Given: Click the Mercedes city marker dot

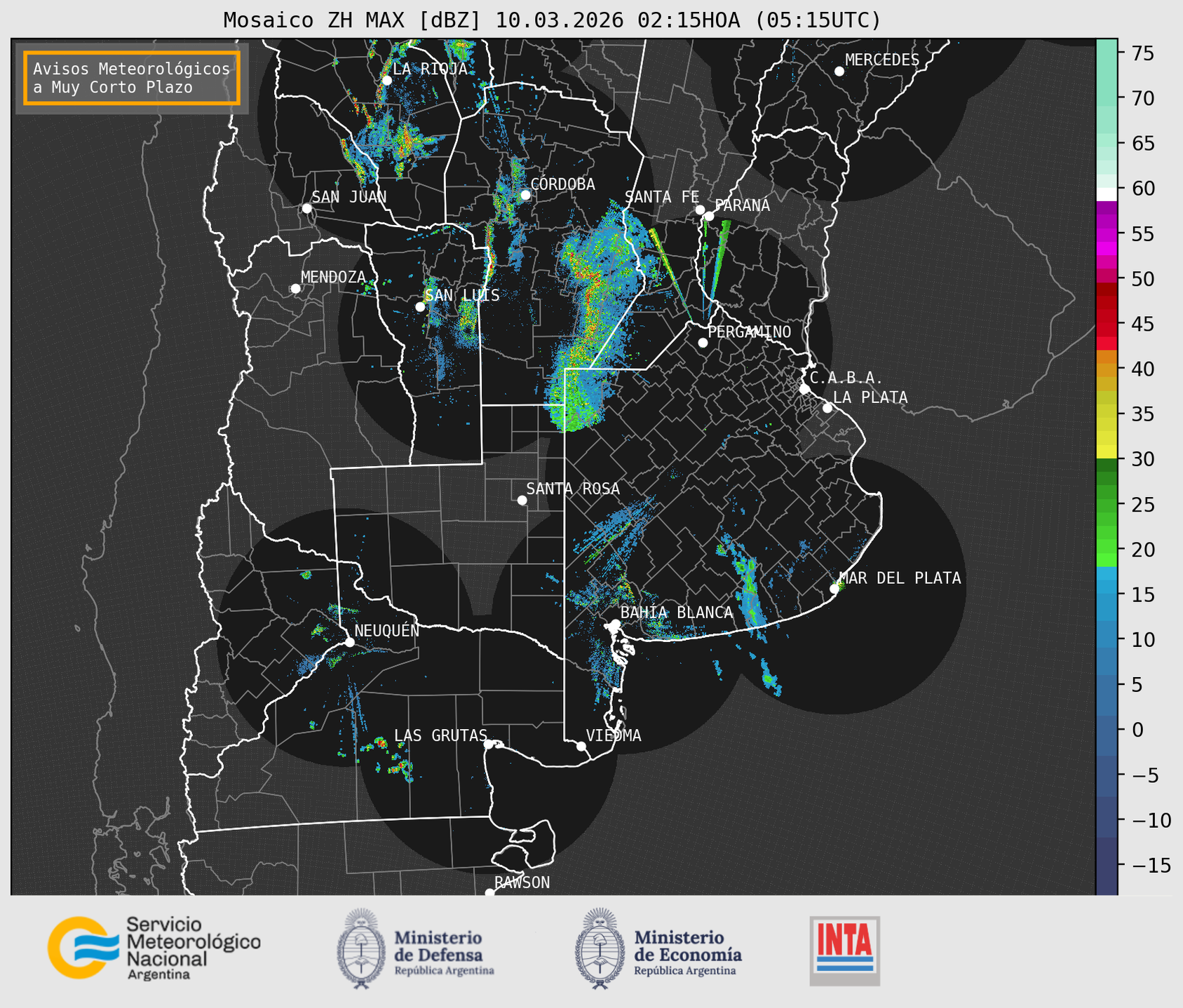Looking at the screenshot, I should point(839,71).
